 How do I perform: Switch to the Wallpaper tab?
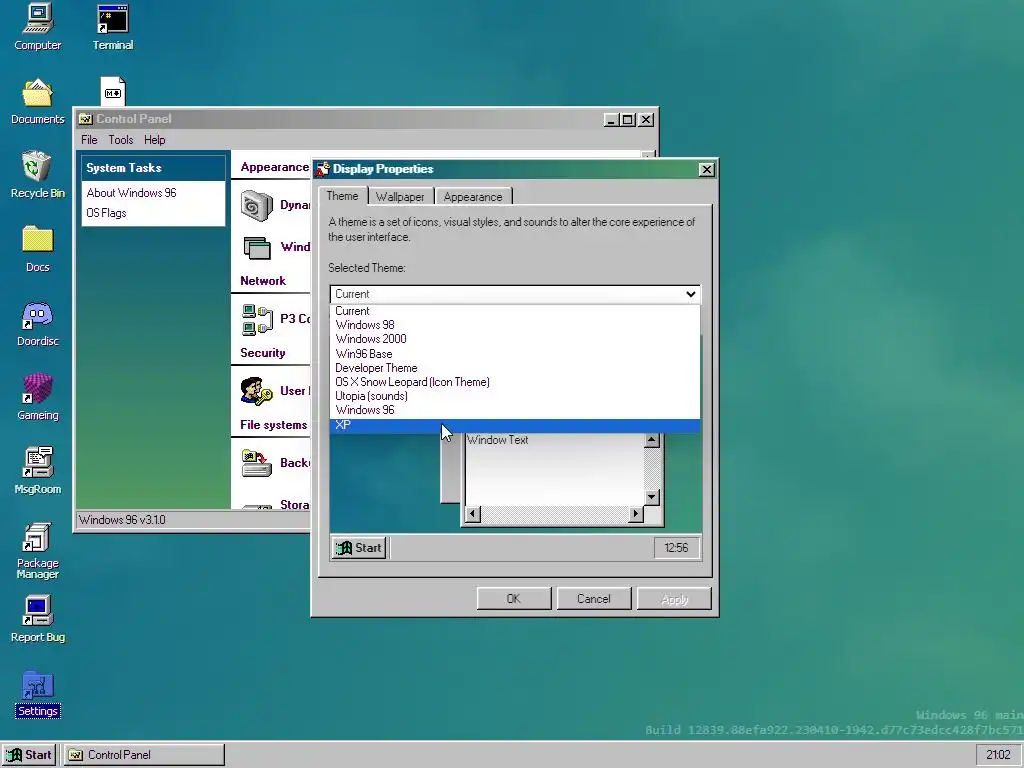(400, 197)
